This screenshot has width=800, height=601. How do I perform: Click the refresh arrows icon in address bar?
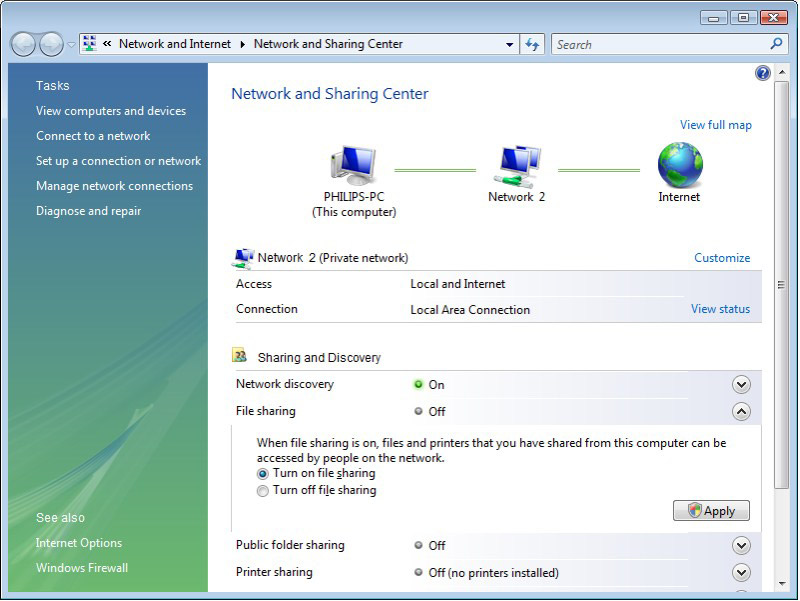tap(532, 44)
